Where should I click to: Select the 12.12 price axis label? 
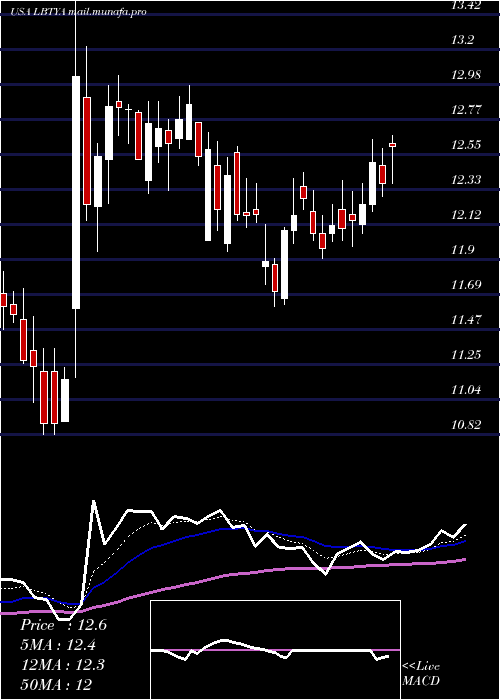[467, 215]
